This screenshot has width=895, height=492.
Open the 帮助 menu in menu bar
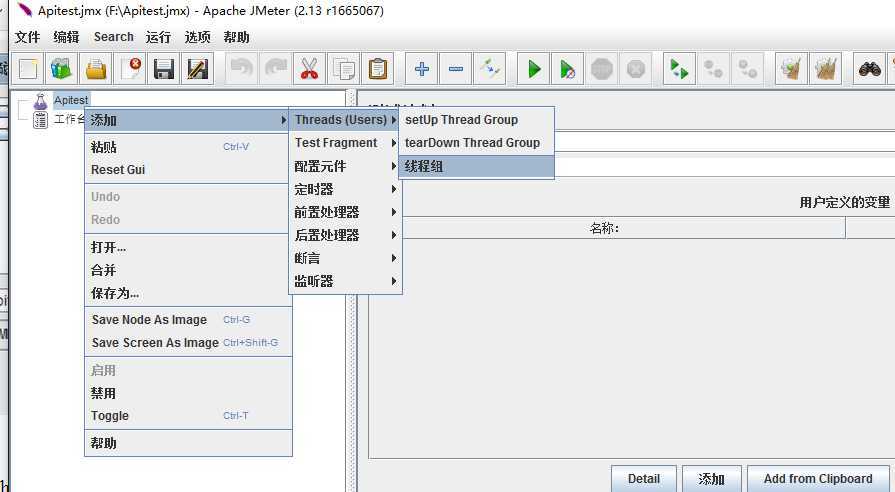pyautogui.click(x=236, y=37)
